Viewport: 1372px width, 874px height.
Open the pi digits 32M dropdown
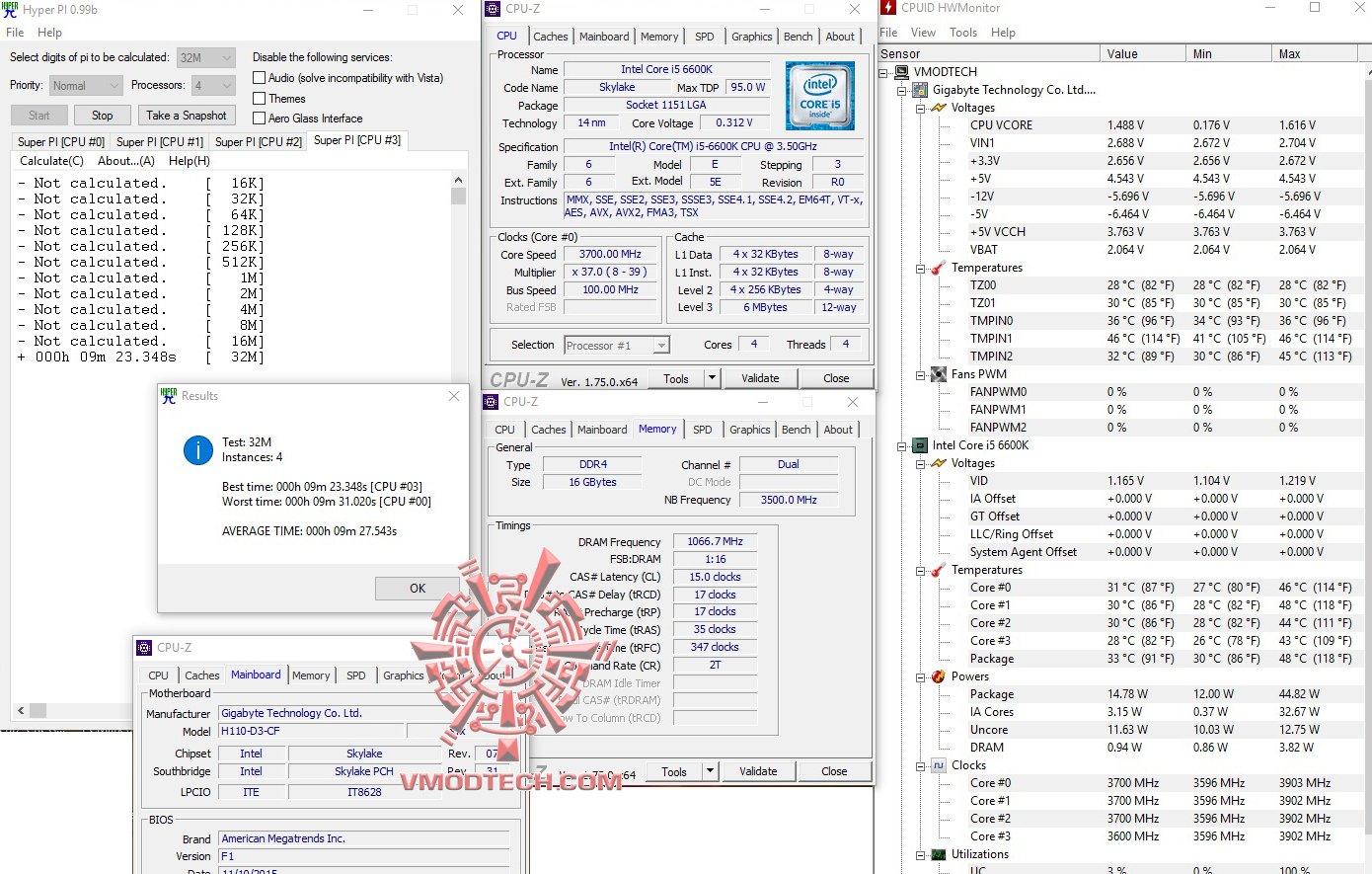(206, 57)
